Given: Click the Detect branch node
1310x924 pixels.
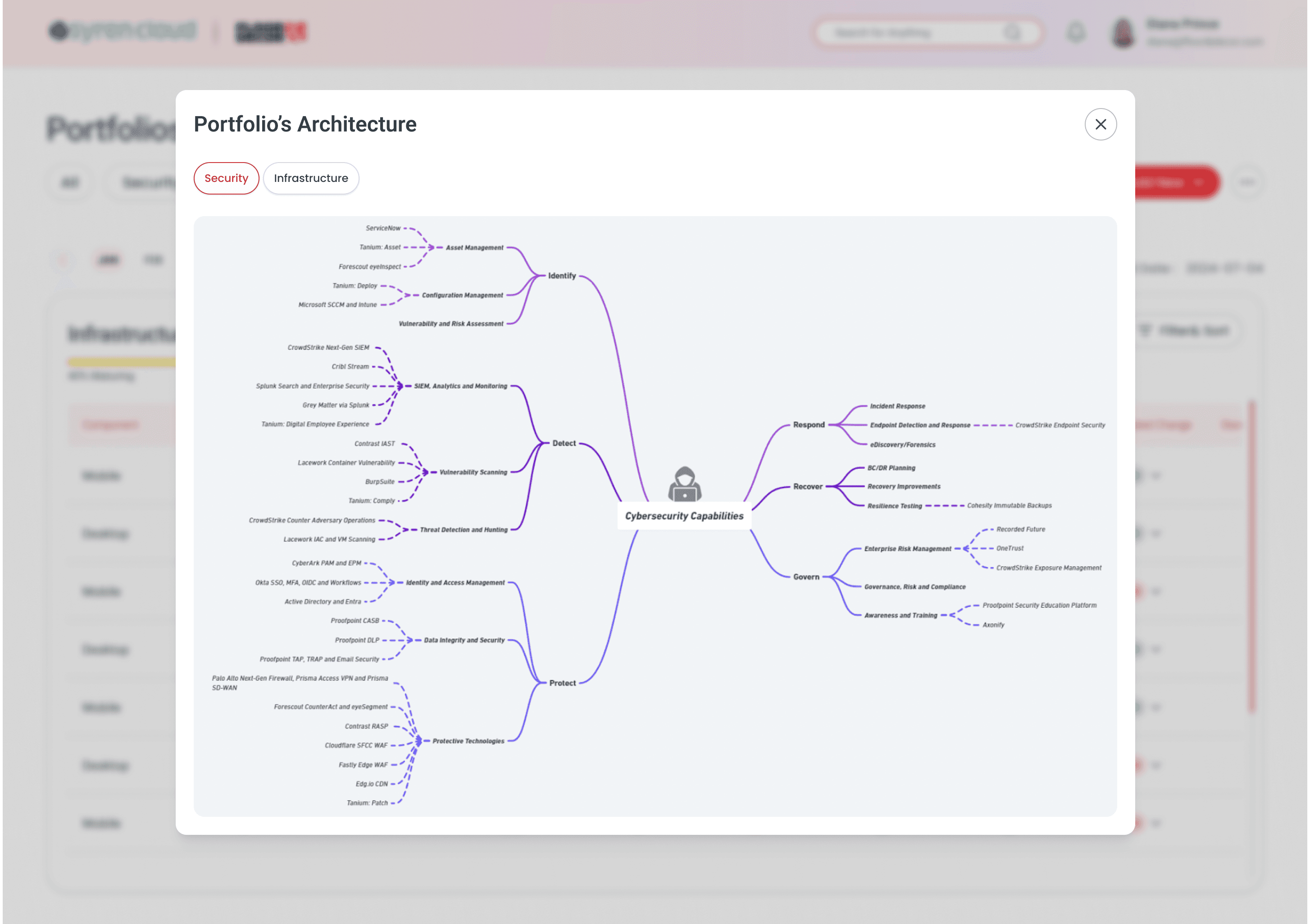Looking at the screenshot, I should coord(564,443).
